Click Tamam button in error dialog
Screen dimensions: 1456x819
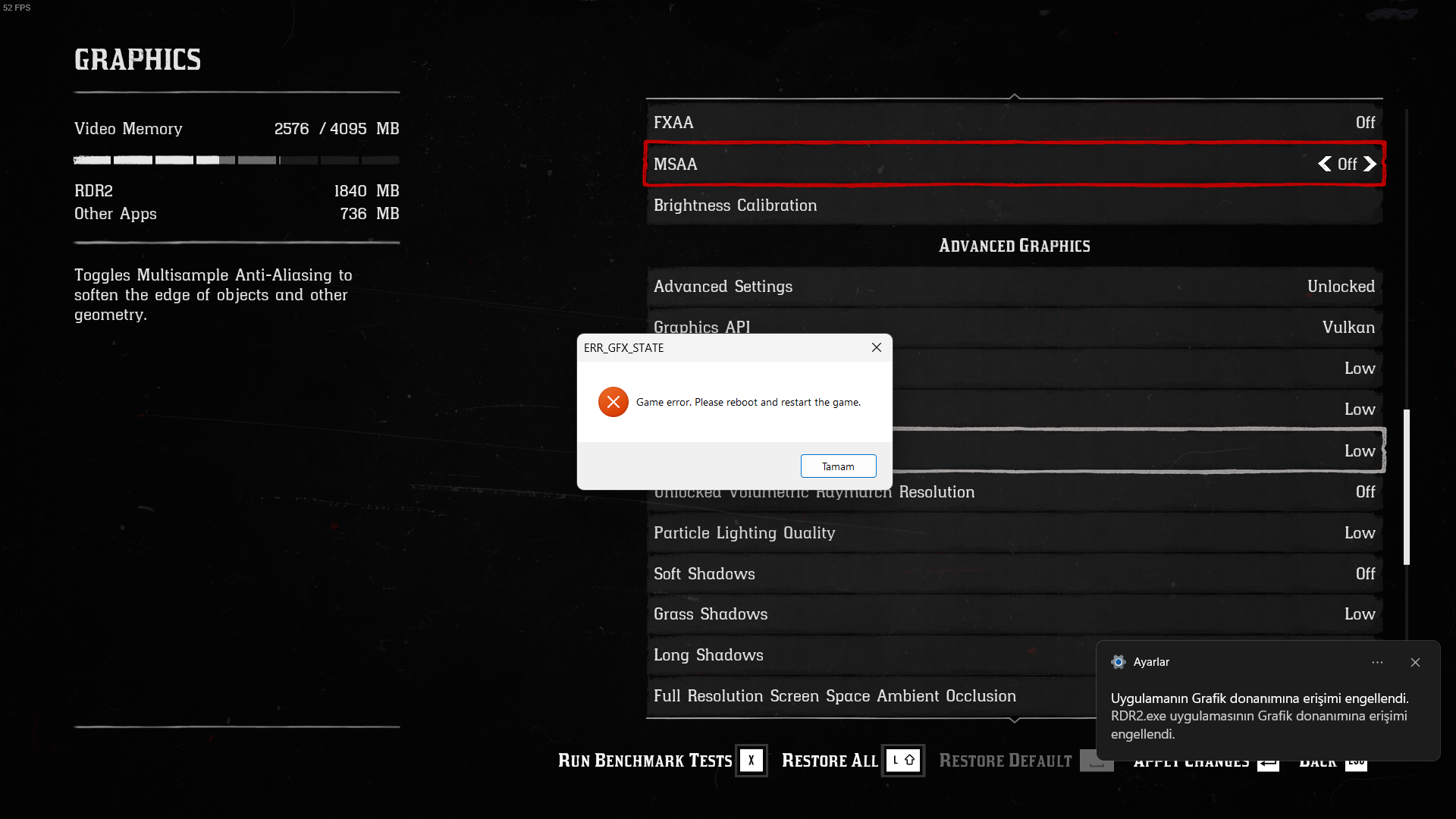tap(838, 466)
